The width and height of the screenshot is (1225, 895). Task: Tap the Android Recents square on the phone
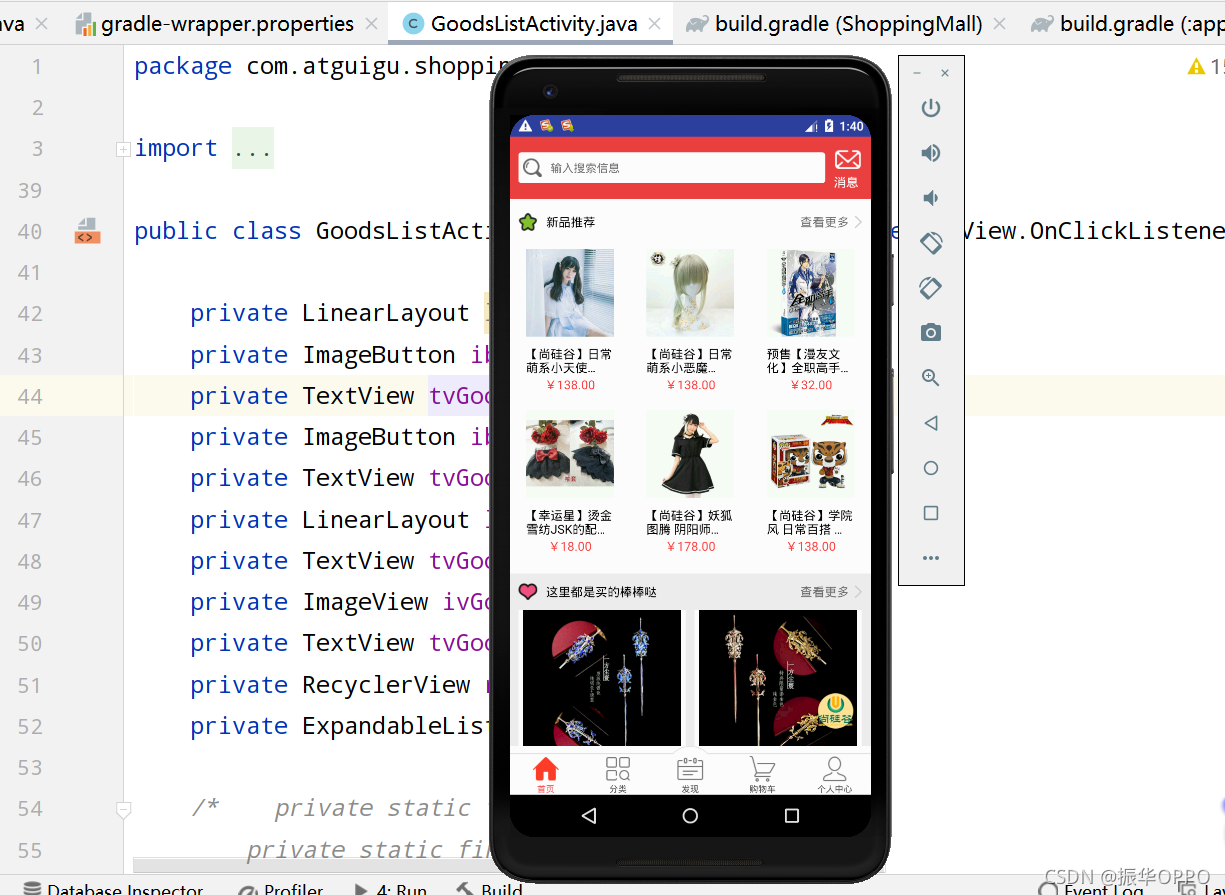(x=792, y=816)
